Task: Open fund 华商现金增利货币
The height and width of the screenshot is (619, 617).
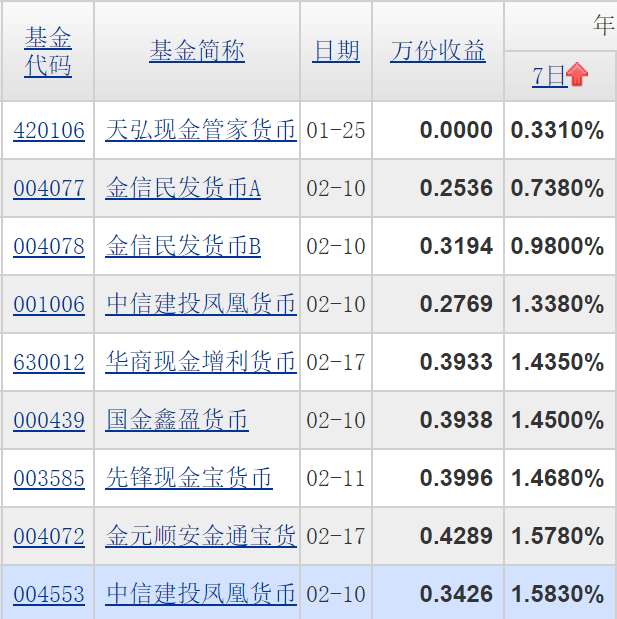Action: coord(201,362)
